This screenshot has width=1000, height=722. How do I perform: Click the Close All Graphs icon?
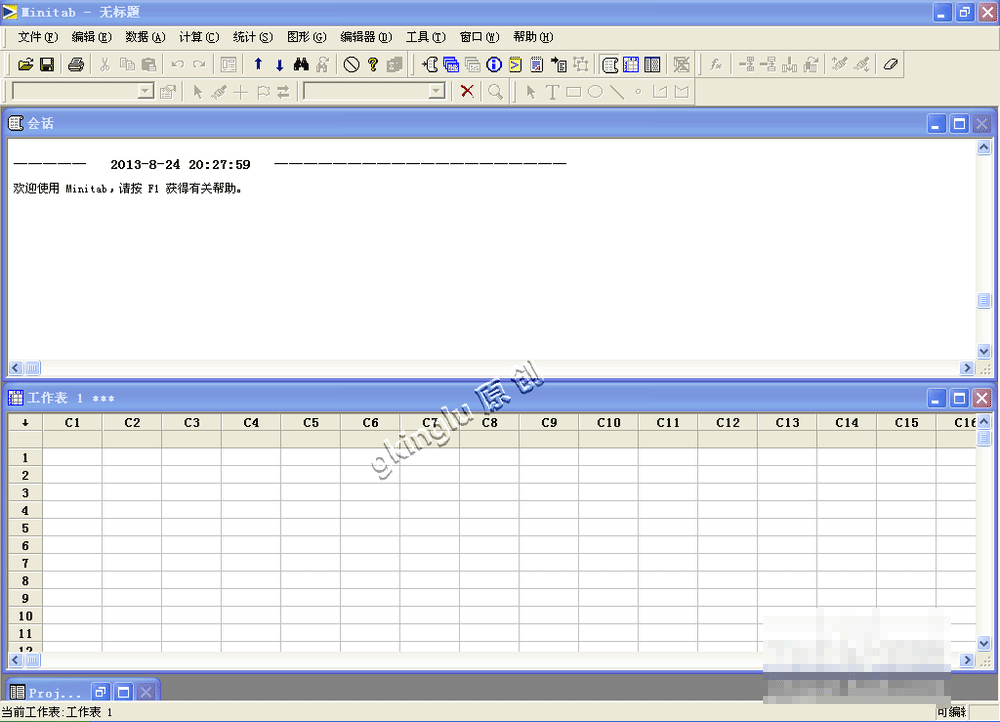tap(682, 64)
